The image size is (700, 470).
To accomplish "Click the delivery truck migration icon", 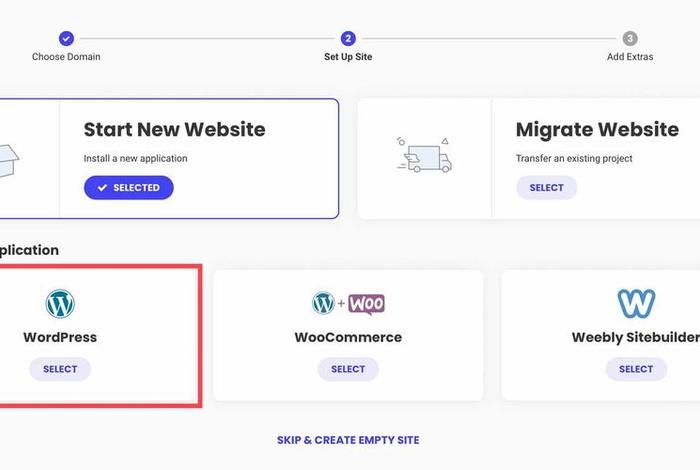I will pyautogui.click(x=424, y=155).
